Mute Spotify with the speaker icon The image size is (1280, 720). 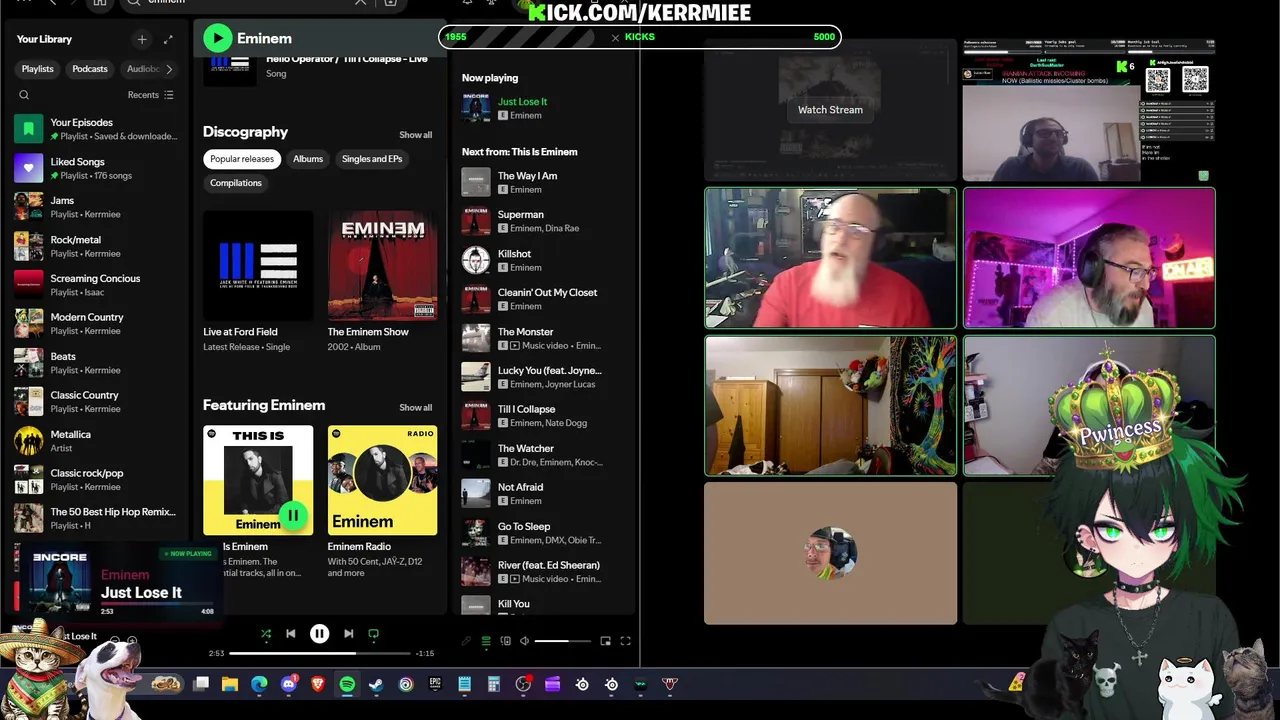coord(524,641)
